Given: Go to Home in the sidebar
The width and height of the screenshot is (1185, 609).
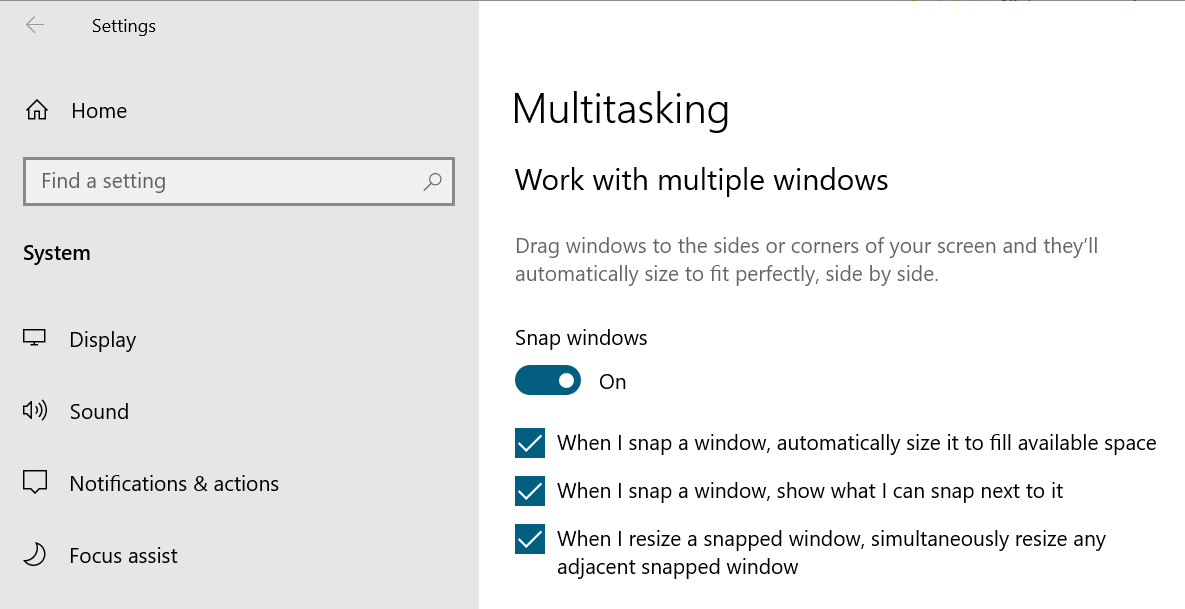Looking at the screenshot, I should [x=99, y=111].
